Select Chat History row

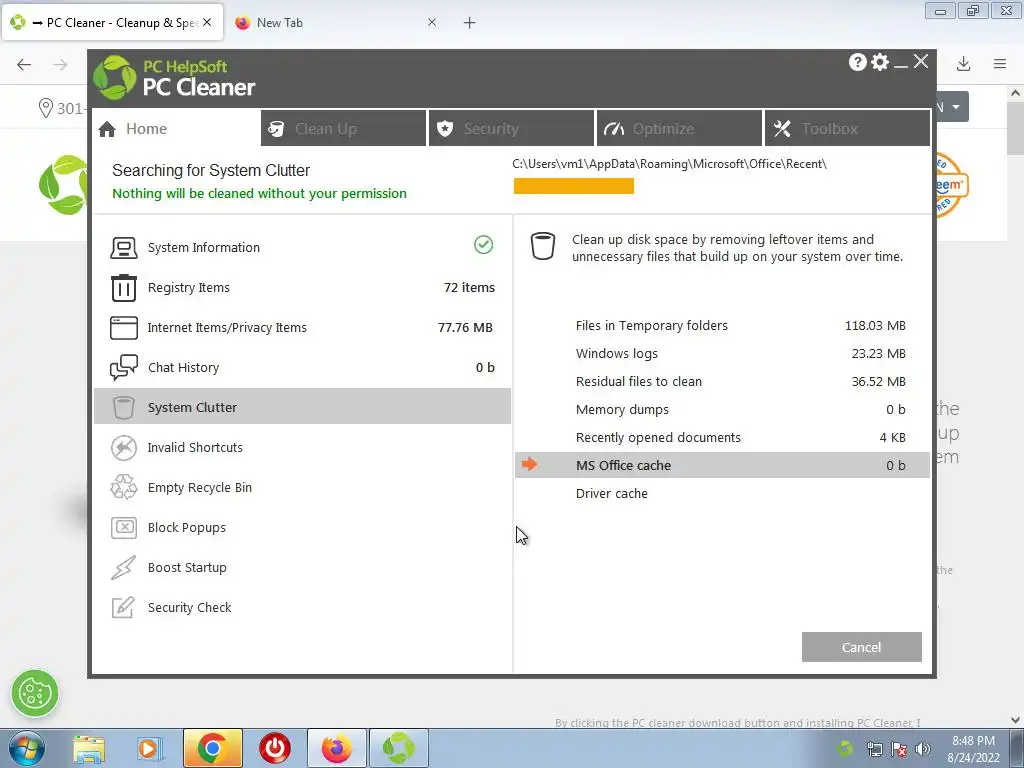302,368
